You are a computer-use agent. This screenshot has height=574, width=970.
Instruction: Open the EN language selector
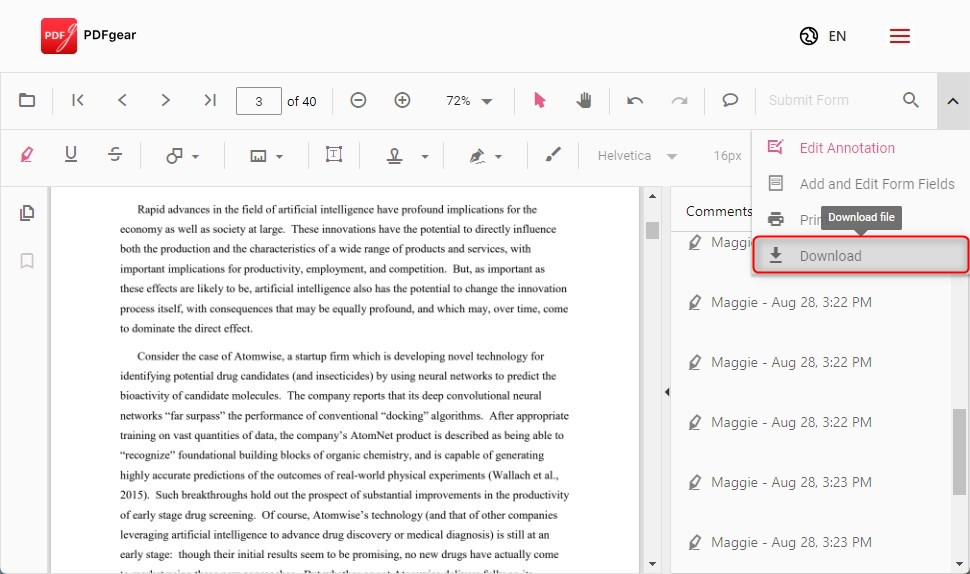(823, 36)
